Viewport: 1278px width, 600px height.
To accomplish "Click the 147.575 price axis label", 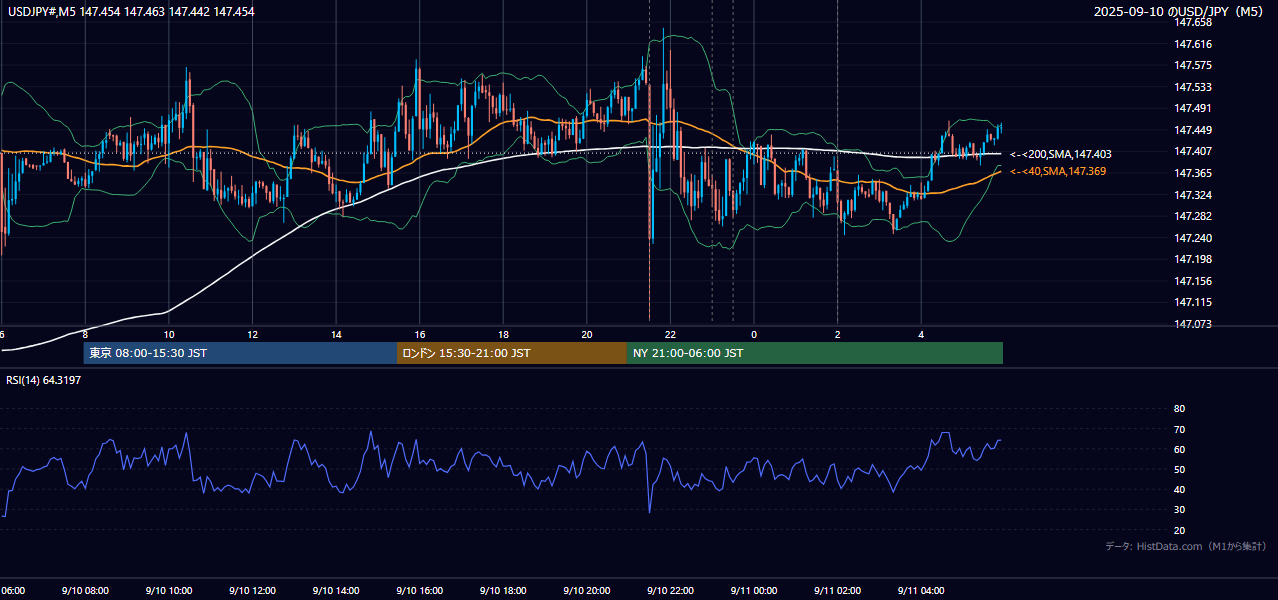I will click(x=1194, y=65).
